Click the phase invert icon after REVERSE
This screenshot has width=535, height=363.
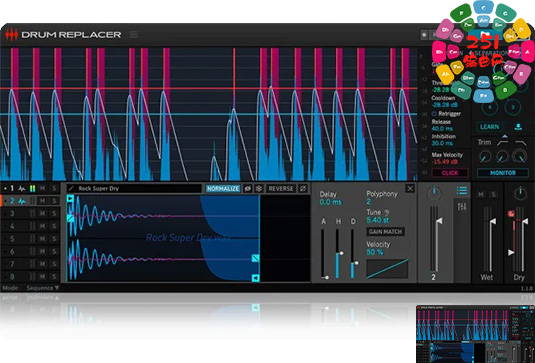[x=303, y=188]
